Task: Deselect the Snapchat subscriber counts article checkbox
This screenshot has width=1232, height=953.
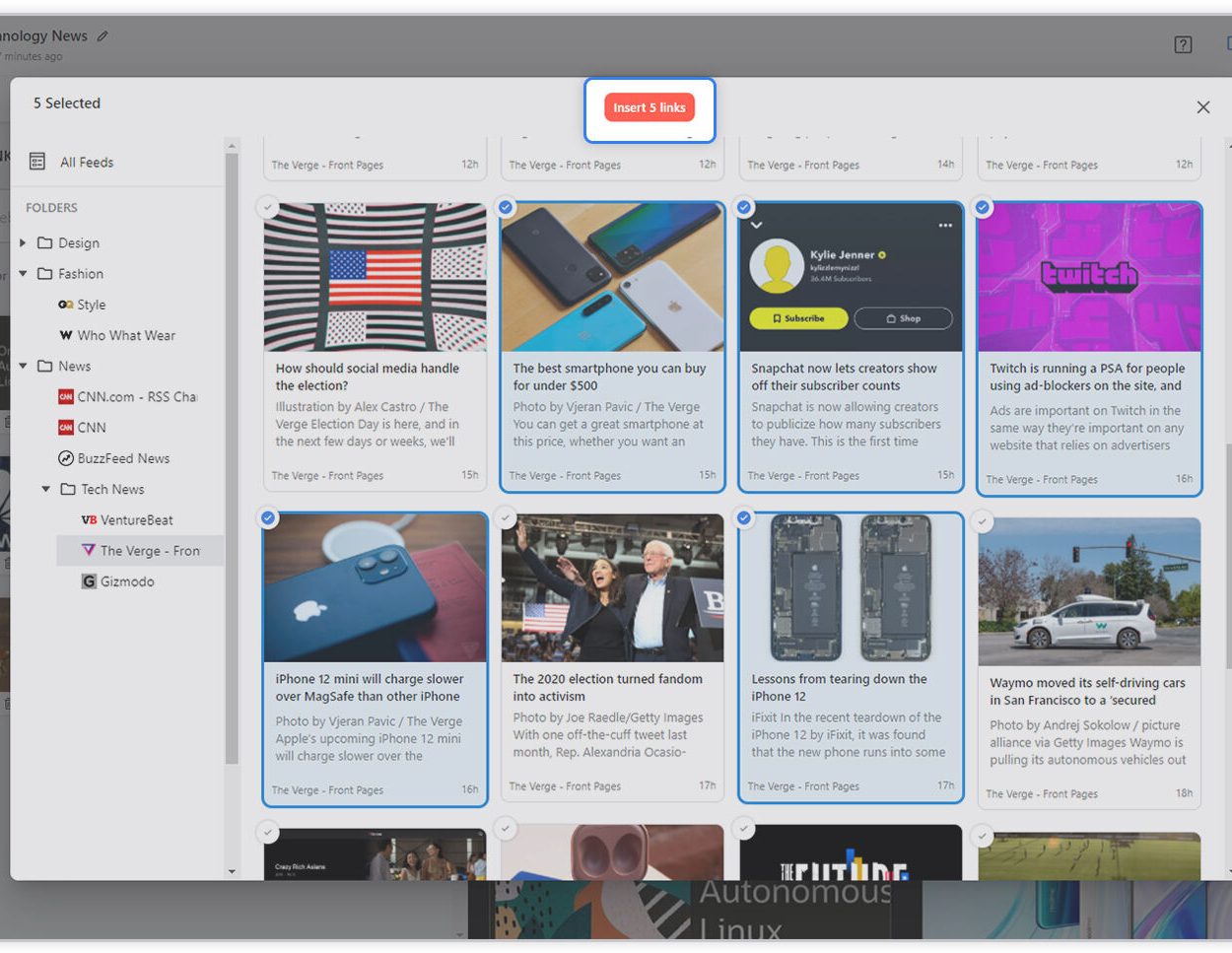Action: coord(744,207)
